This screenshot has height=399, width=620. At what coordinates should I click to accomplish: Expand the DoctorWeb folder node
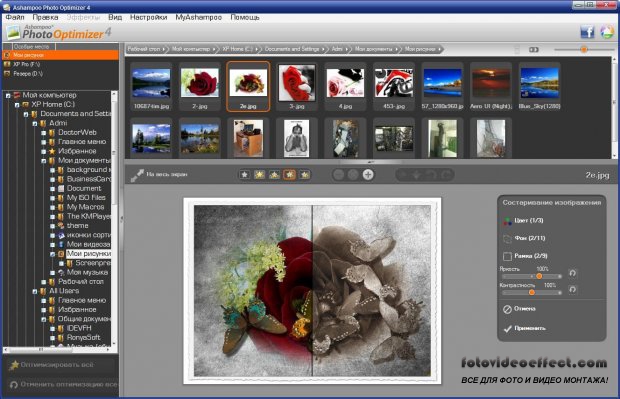click(44, 132)
